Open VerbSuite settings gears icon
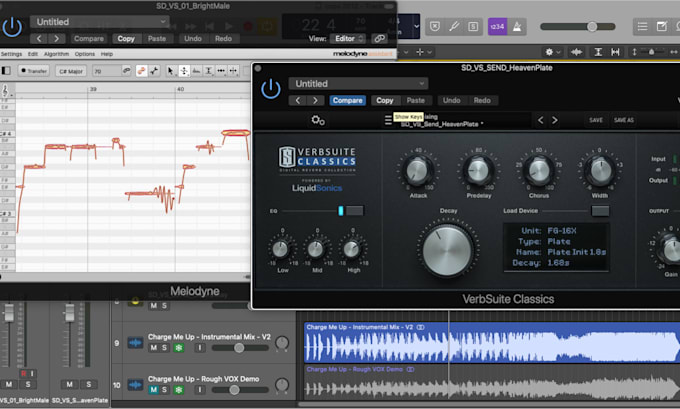The height and width of the screenshot is (409, 680). [x=318, y=120]
